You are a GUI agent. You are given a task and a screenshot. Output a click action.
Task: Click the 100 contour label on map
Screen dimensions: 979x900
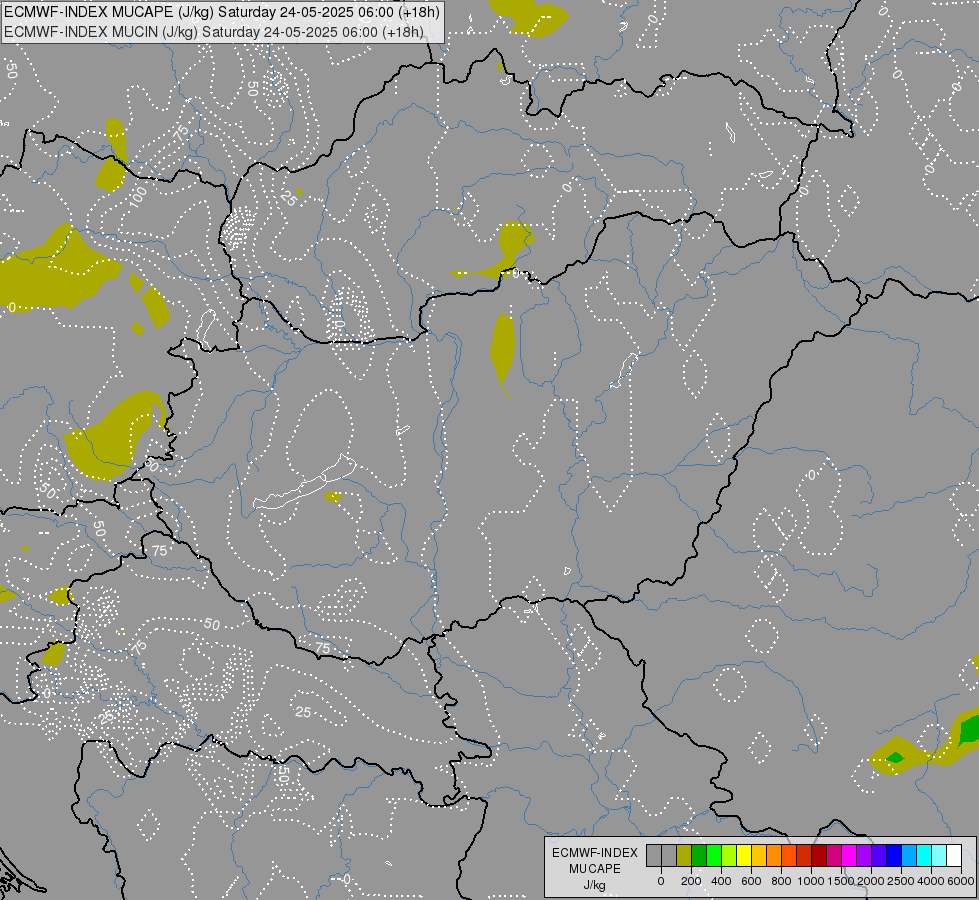tap(137, 196)
